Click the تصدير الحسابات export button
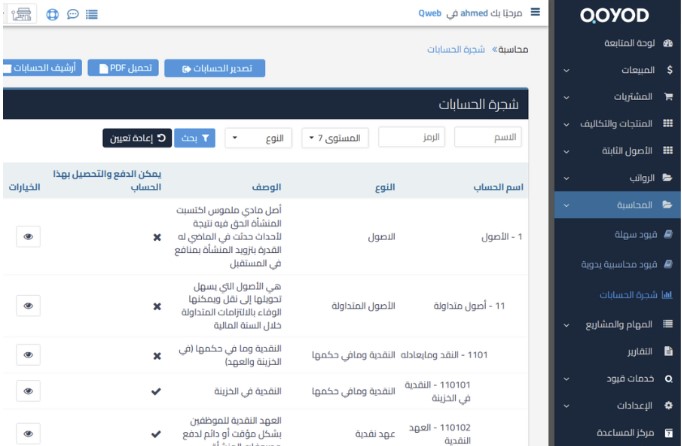Viewport: 682px width, 446px height. point(214,68)
